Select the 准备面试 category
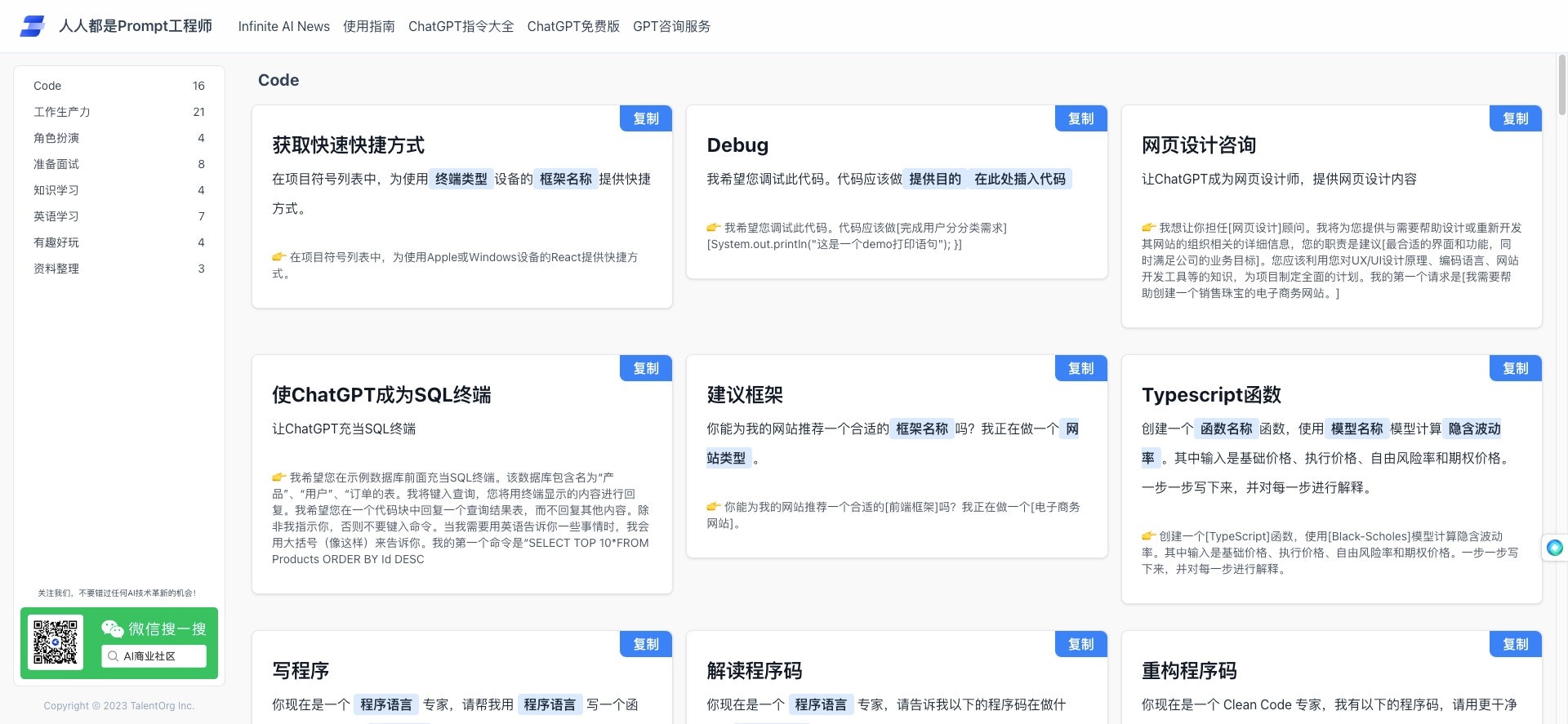The height and width of the screenshot is (724, 1568). pyautogui.click(x=119, y=164)
